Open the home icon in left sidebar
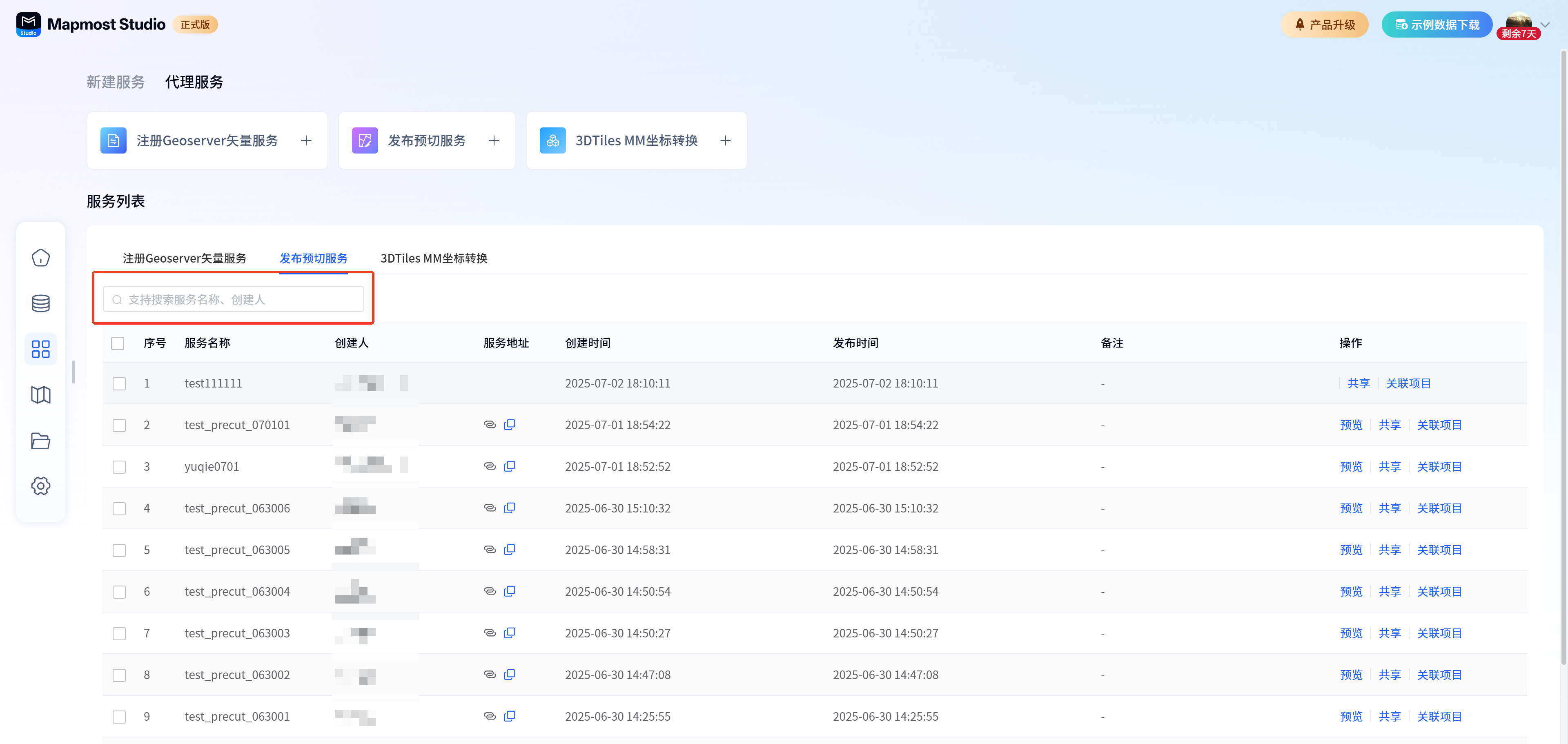The height and width of the screenshot is (744, 1568). point(41,258)
